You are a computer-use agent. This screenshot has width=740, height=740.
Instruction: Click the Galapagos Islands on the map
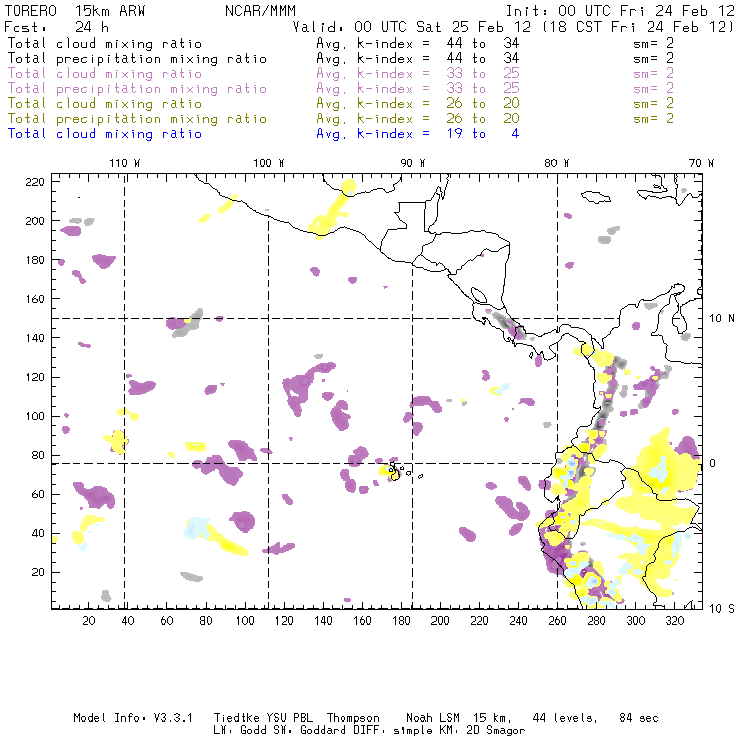[x=397, y=470]
